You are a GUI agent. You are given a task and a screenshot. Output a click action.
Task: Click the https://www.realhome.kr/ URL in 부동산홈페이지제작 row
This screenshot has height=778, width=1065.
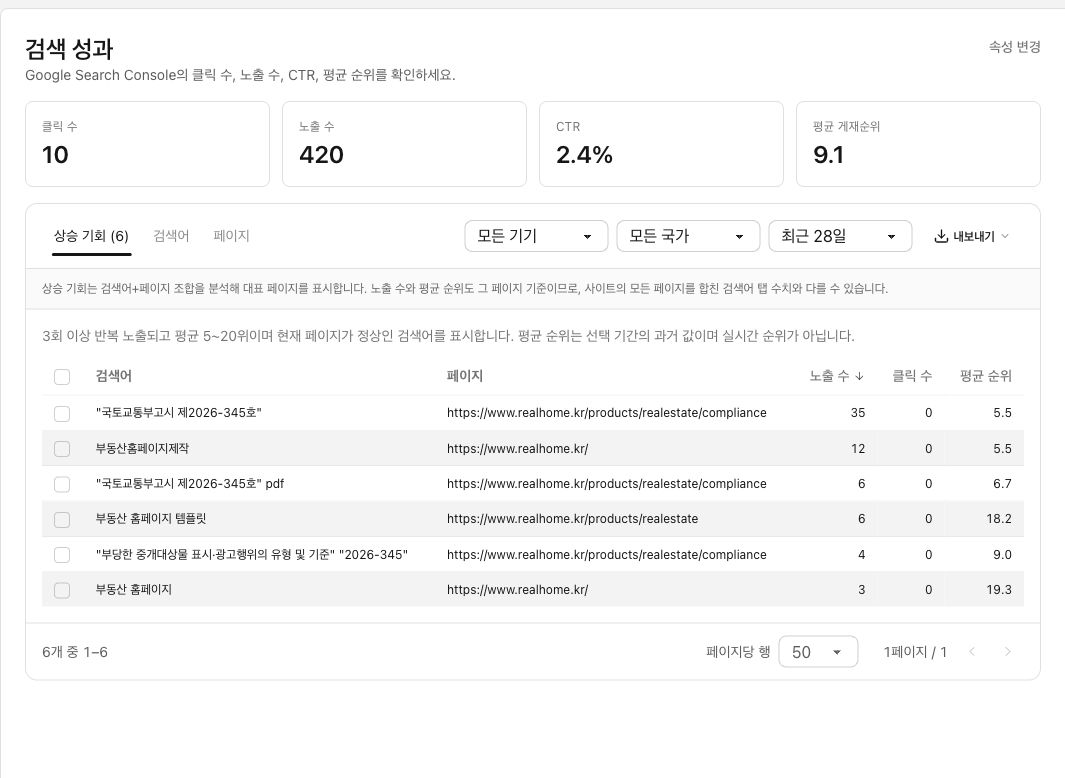[x=518, y=448]
